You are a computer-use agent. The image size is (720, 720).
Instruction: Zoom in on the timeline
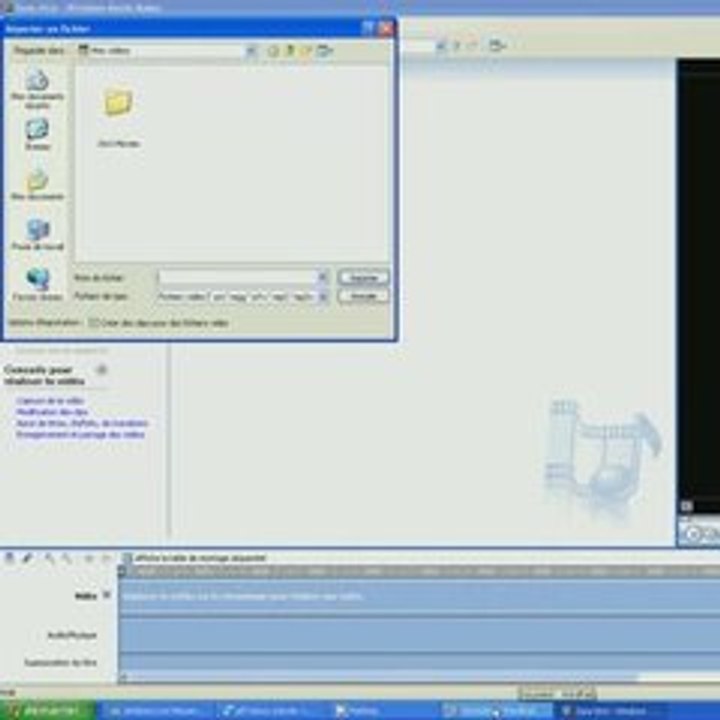tap(50, 558)
